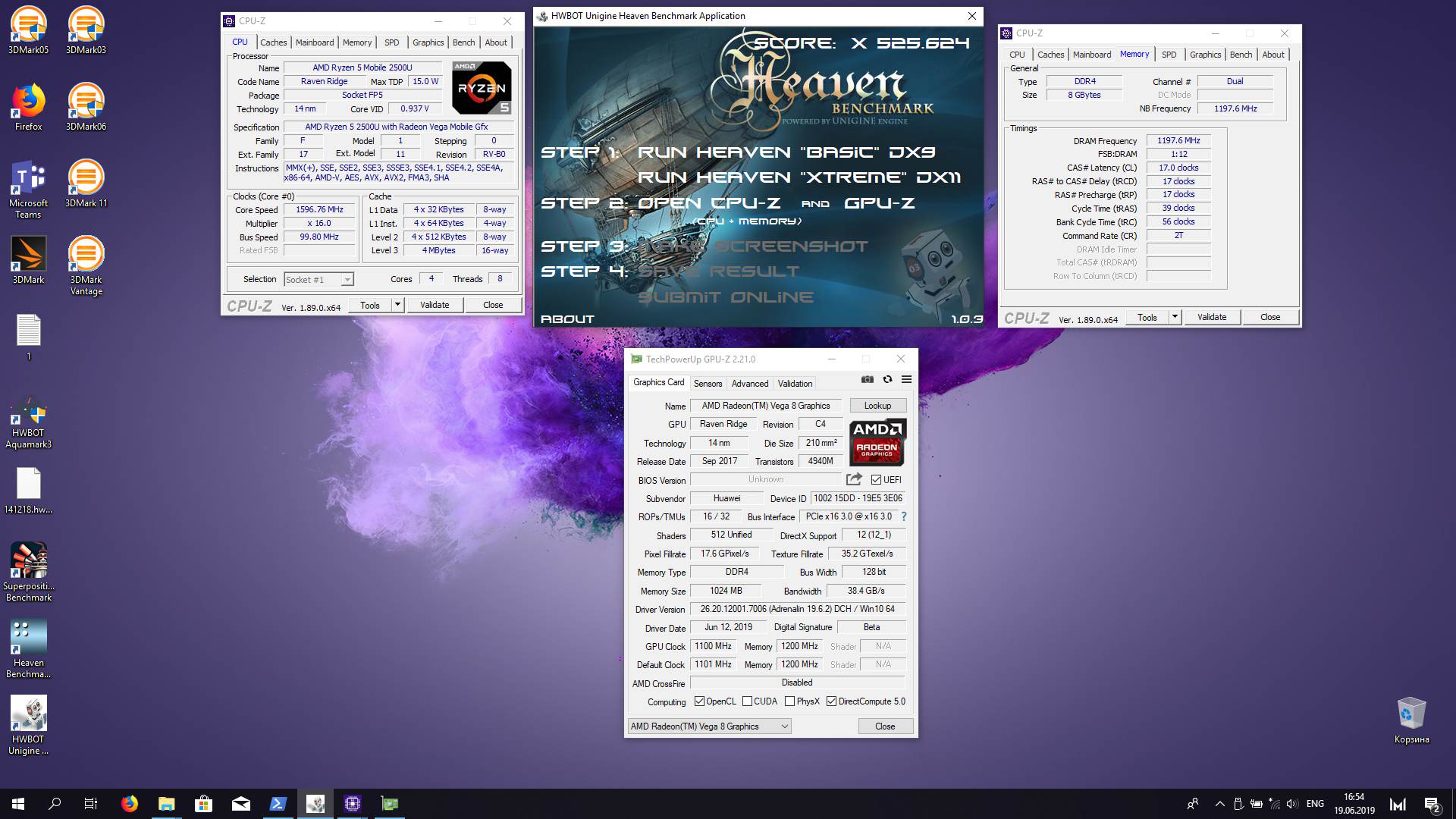1456x819 pixels.
Task: Open the Advanced tab in GPU-Z
Action: click(750, 384)
